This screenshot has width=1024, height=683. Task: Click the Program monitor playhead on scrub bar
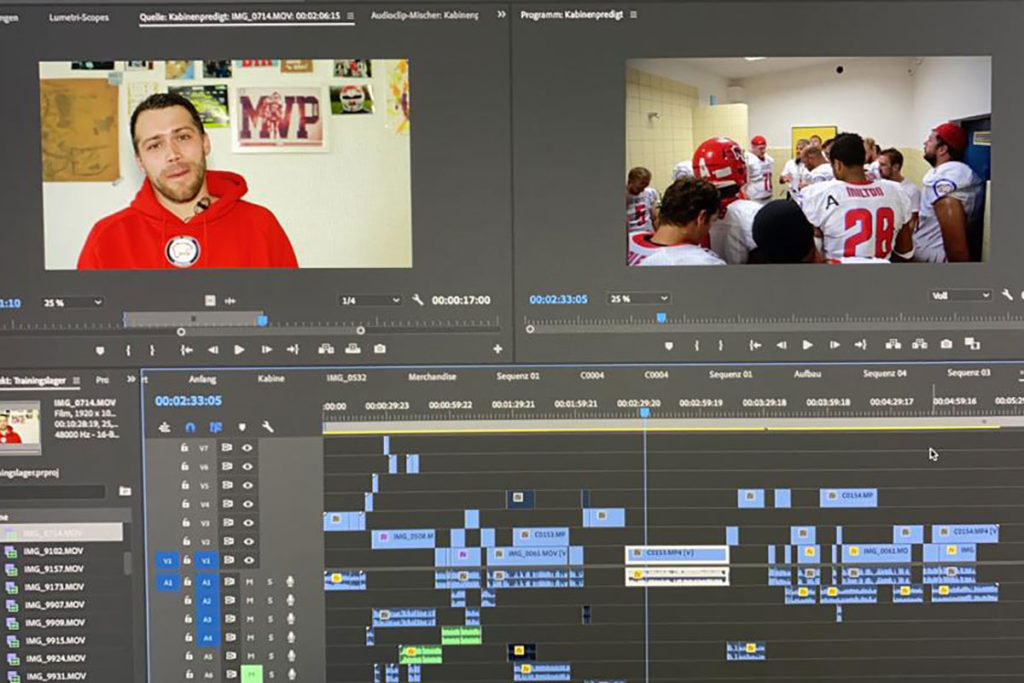point(661,317)
